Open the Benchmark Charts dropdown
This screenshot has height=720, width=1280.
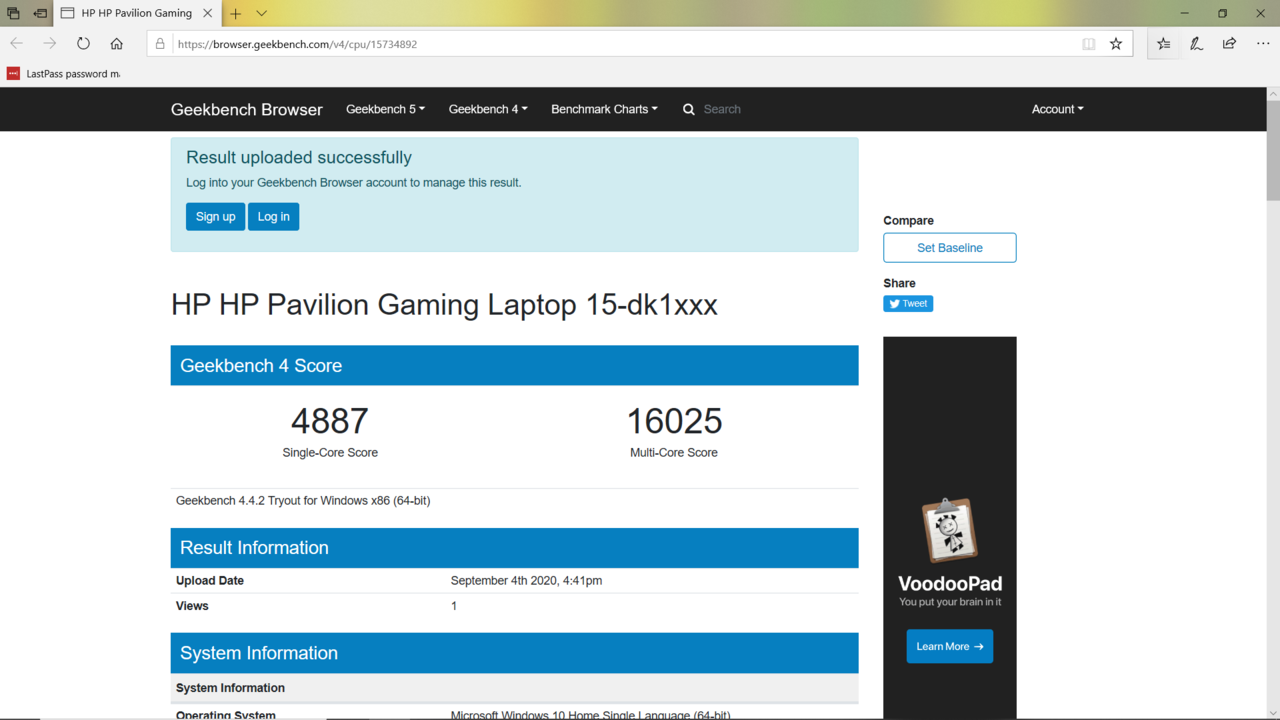(x=604, y=109)
